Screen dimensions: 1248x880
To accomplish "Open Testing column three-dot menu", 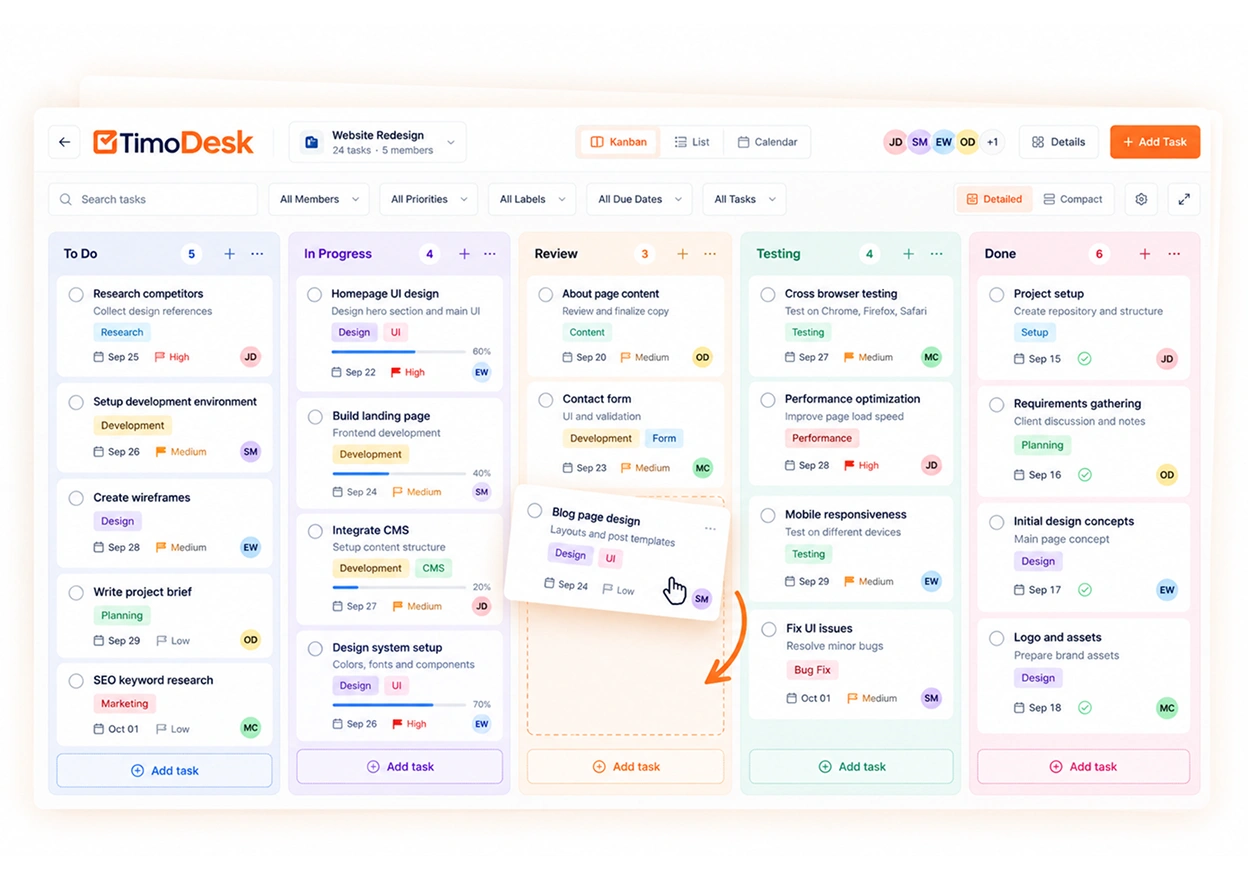I will (x=937, y=254).
